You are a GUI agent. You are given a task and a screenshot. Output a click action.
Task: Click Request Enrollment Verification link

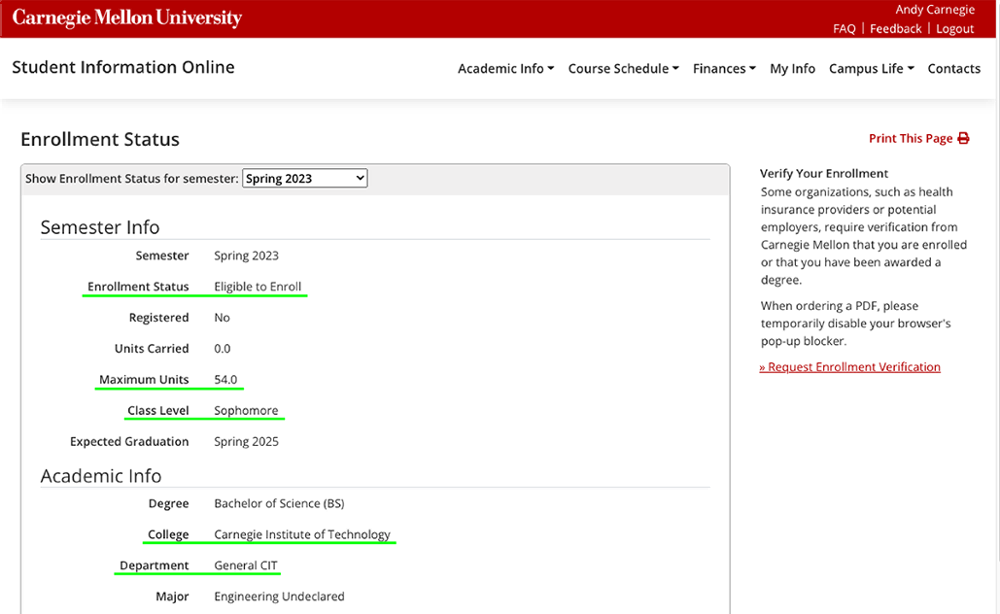pos(849,367)
